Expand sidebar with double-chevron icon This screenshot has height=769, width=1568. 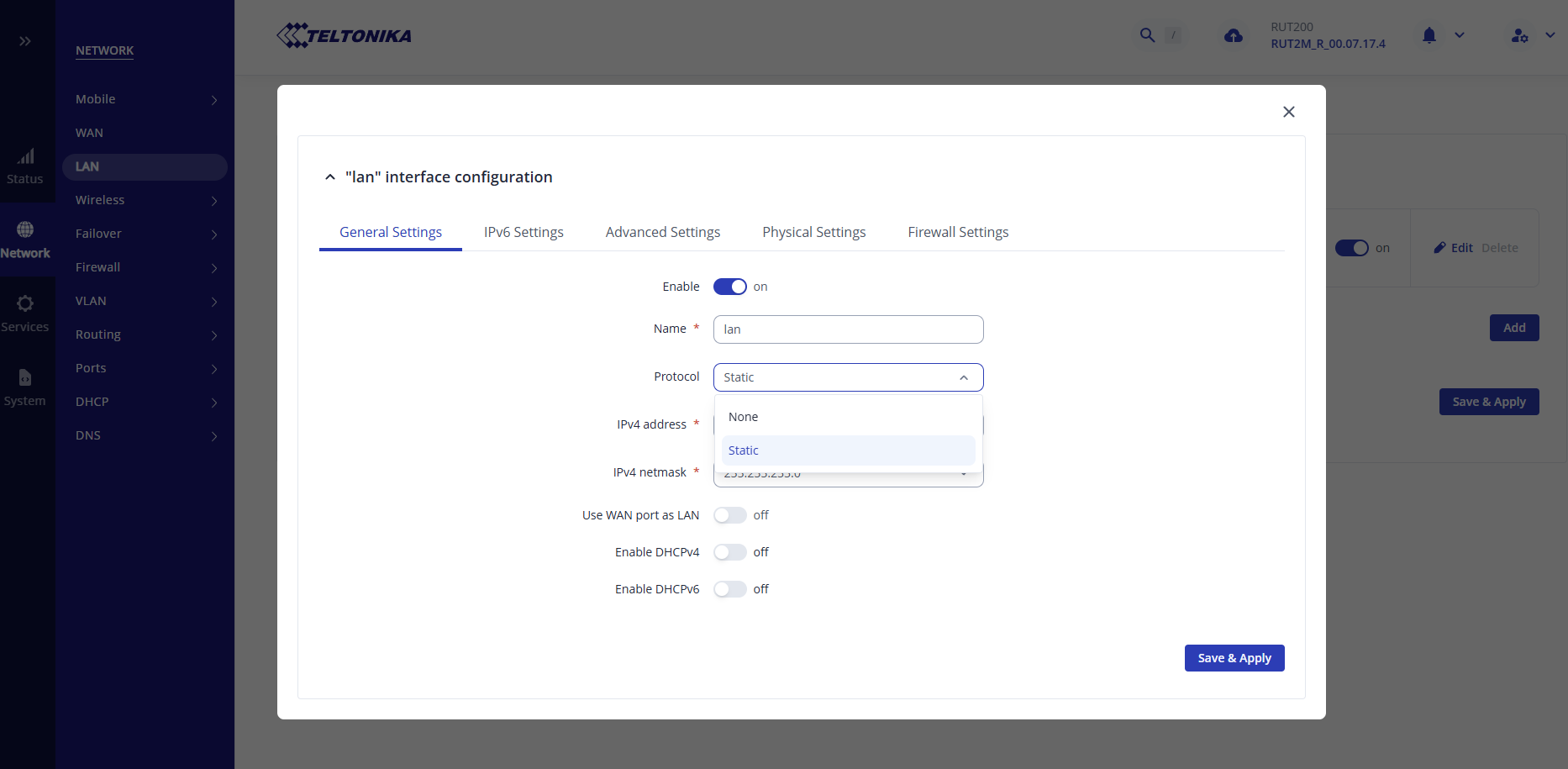click(25, 41)
